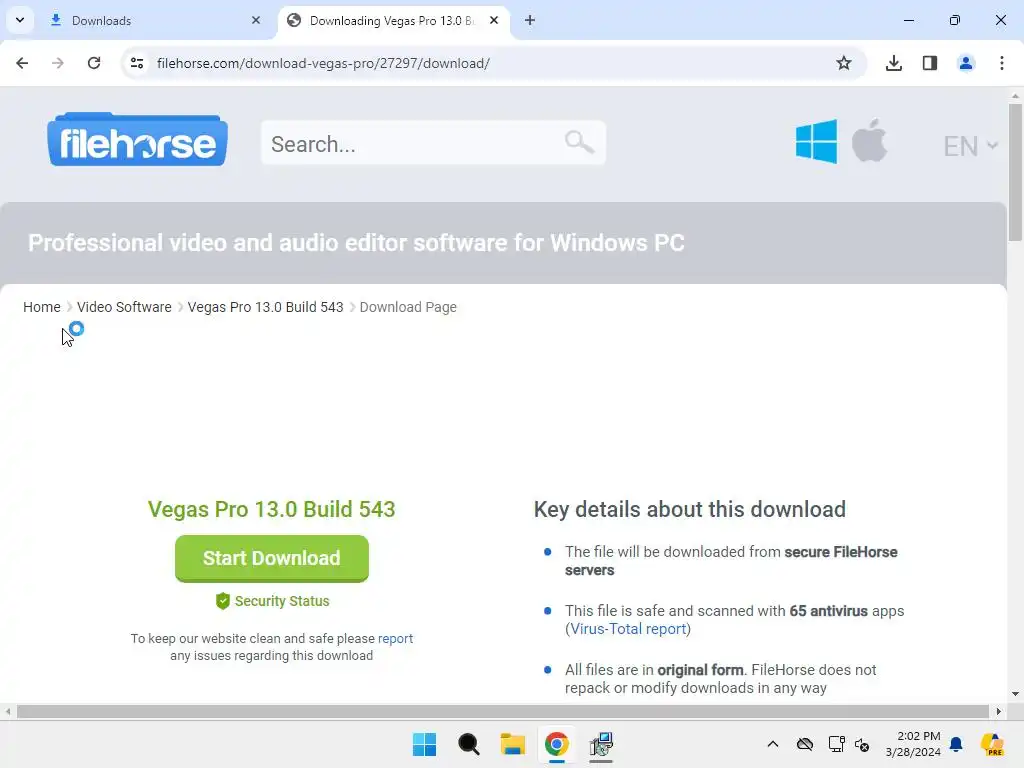Open the installer app in the taskbar
The width and height of the screenshot is (1024, 768).
[601, 744]
